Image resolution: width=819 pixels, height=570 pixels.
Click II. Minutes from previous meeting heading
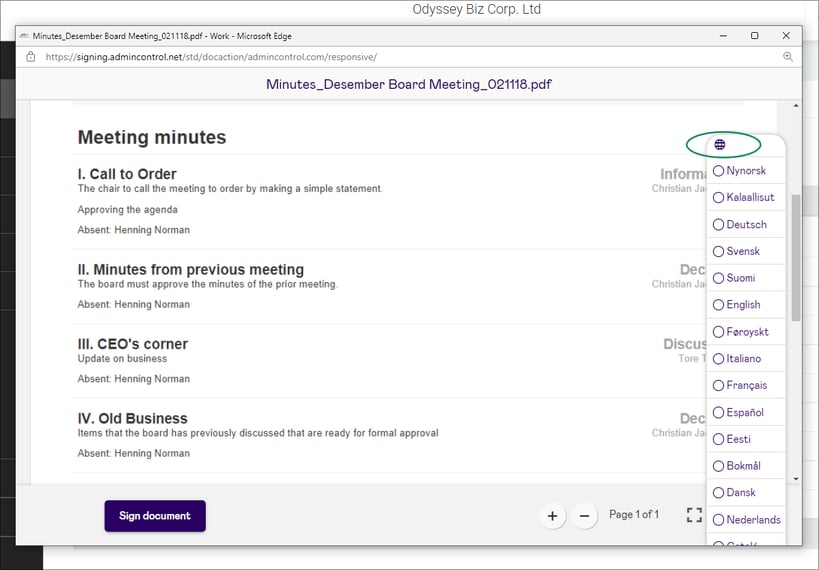point(191,270)
